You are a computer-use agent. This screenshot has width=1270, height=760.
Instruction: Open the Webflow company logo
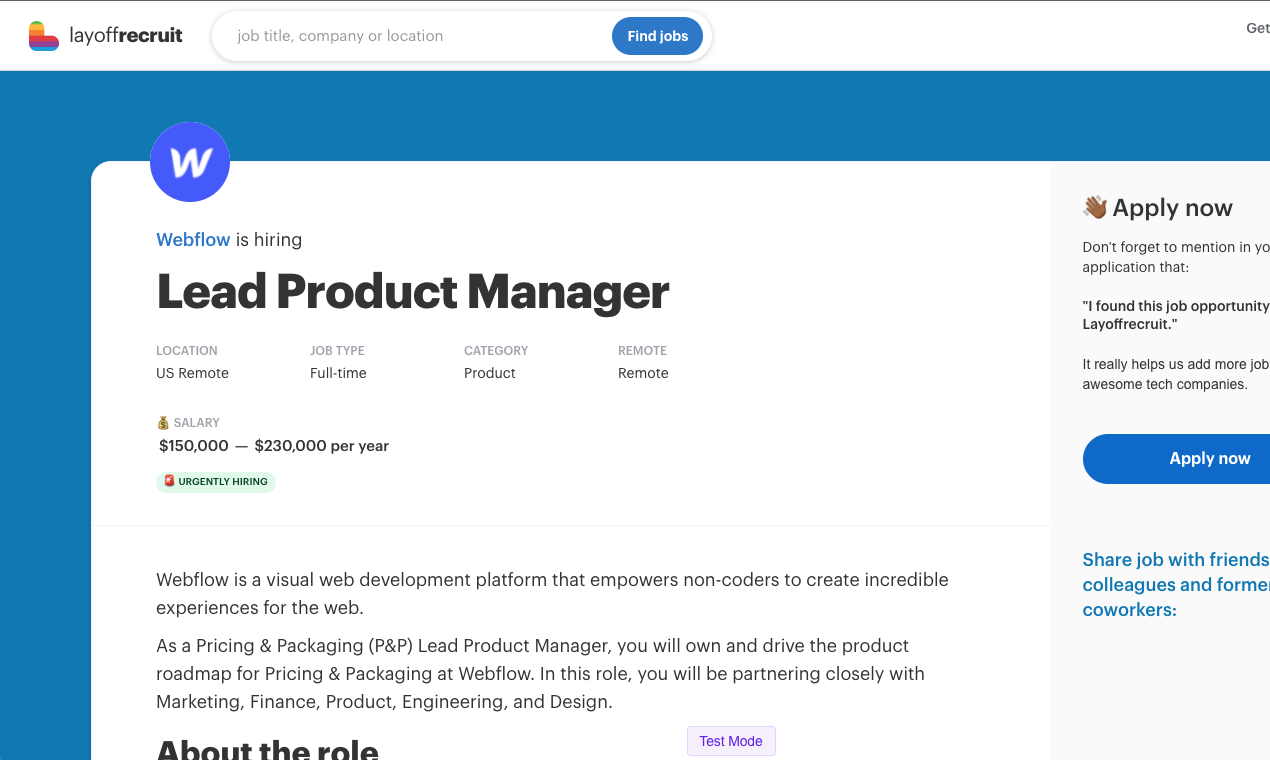[190, 162]
